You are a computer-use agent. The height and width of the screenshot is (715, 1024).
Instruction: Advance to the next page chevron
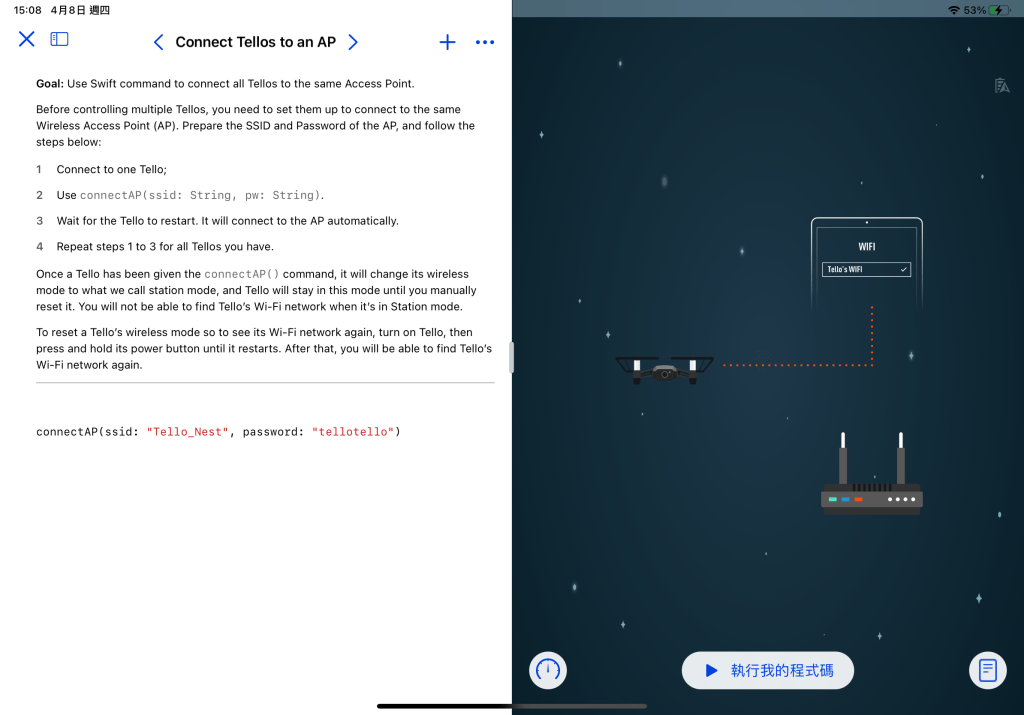(x=352, y=42)
